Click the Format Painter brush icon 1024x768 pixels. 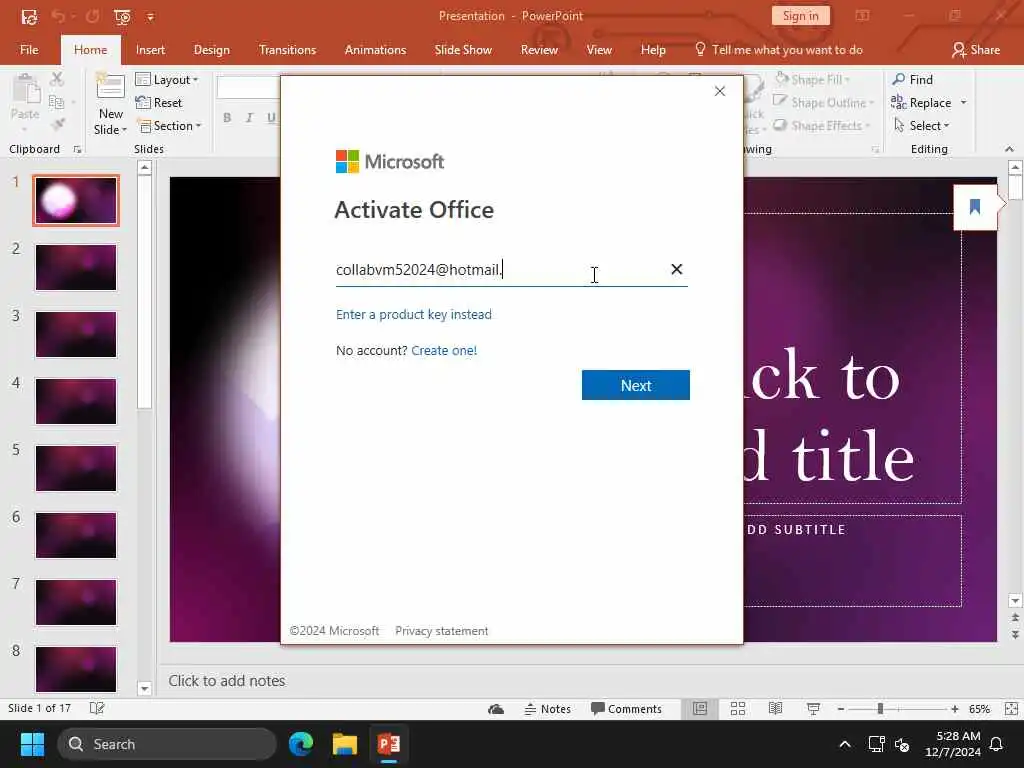[x=57, y=123]
